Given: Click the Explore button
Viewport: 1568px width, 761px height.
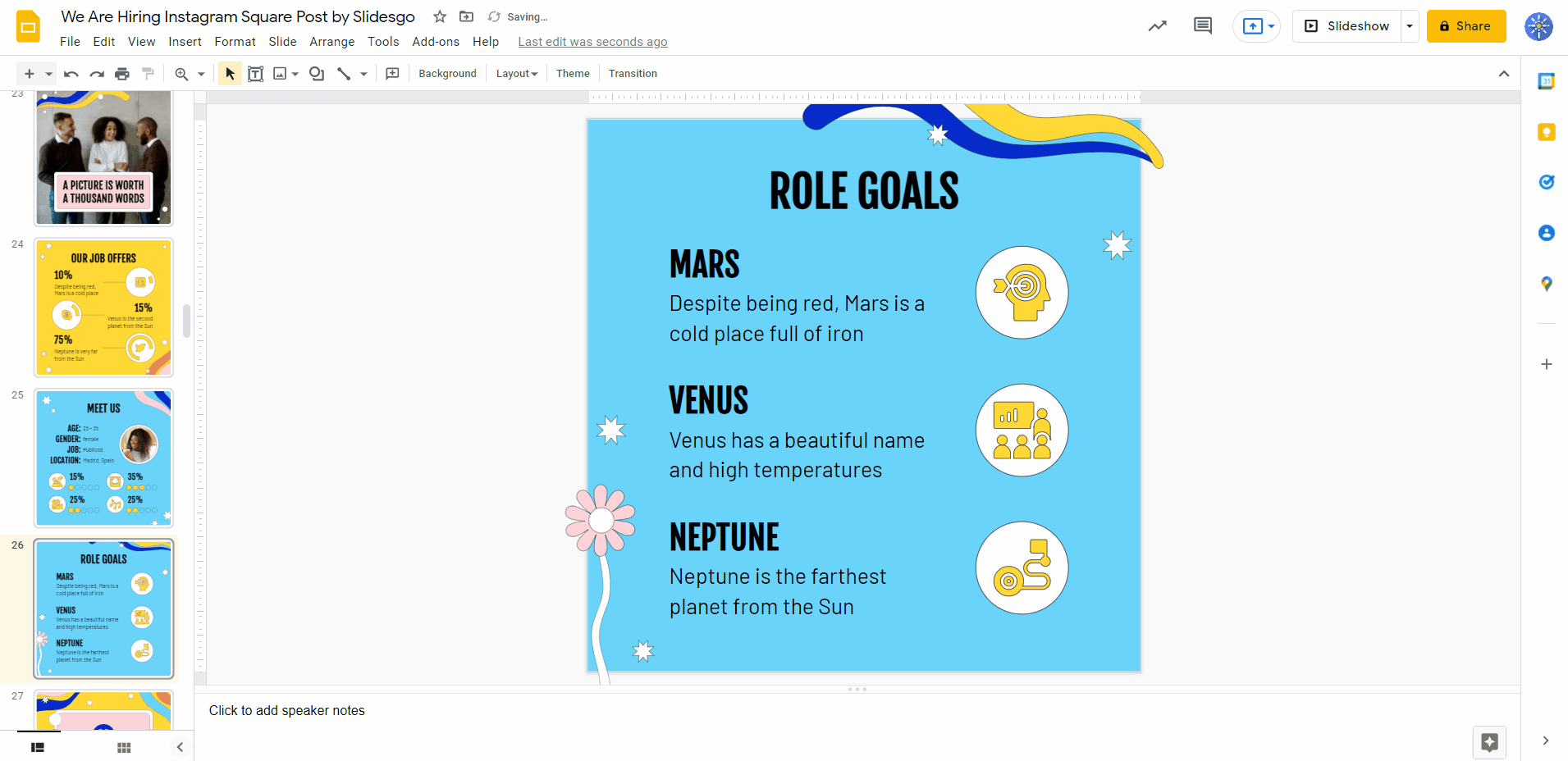Looking at the screenshot, I should (1489, 743).
